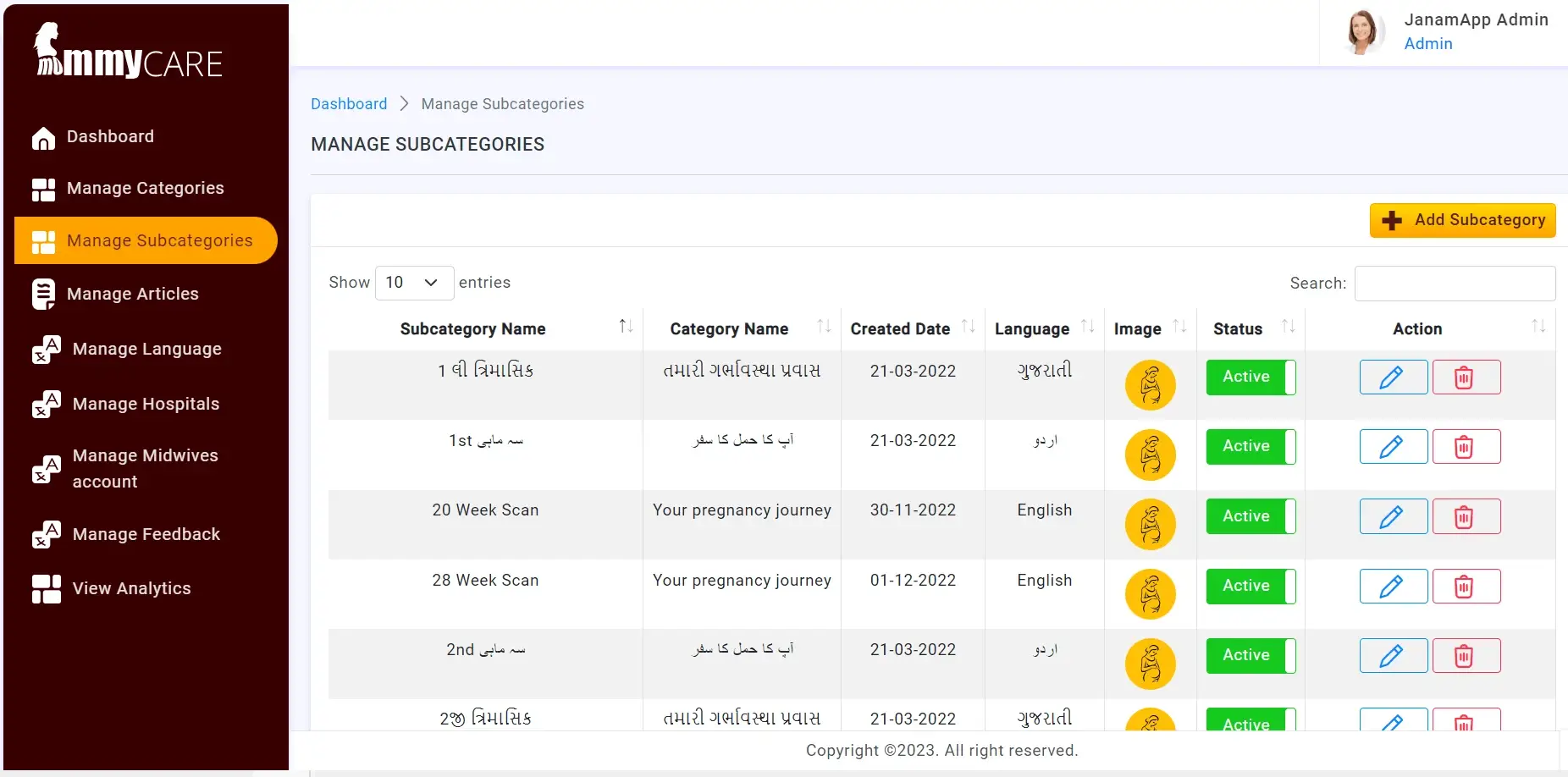1568x777 pixels.
Task: Click the delete trash icon for 28 Week Scan
Action: [1466, 586]
